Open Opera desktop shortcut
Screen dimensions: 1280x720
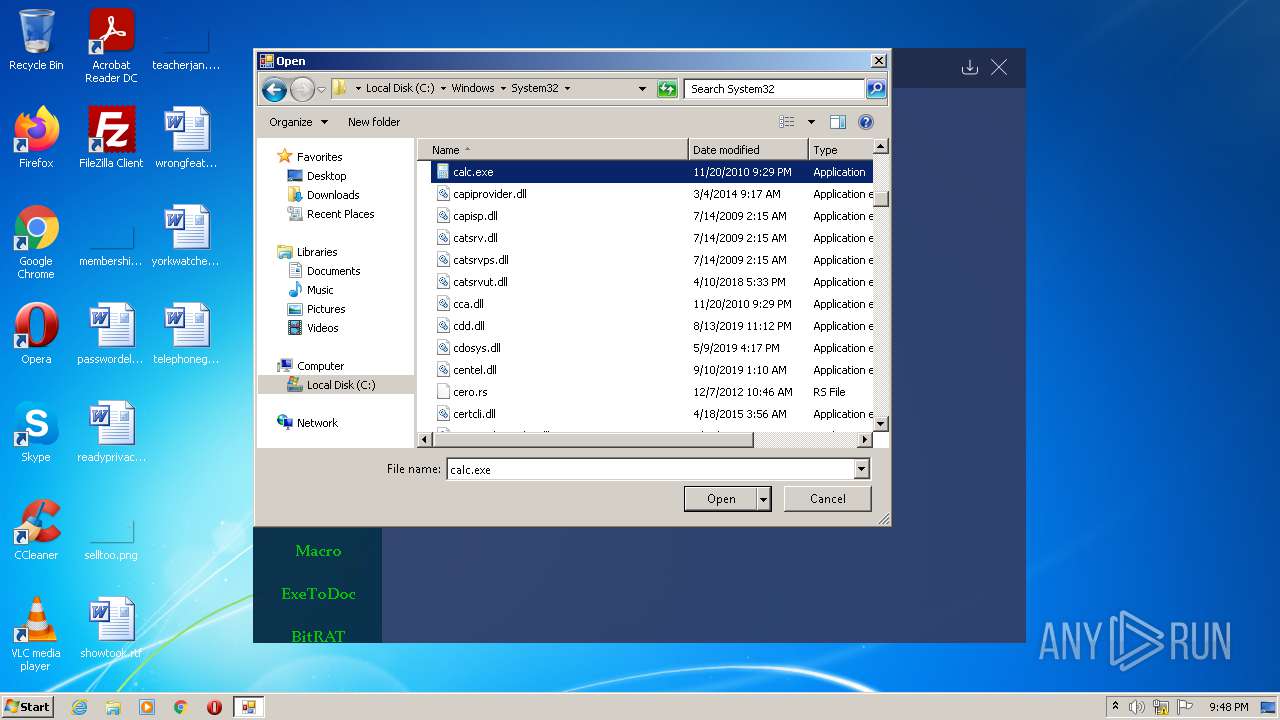(36, 334)
